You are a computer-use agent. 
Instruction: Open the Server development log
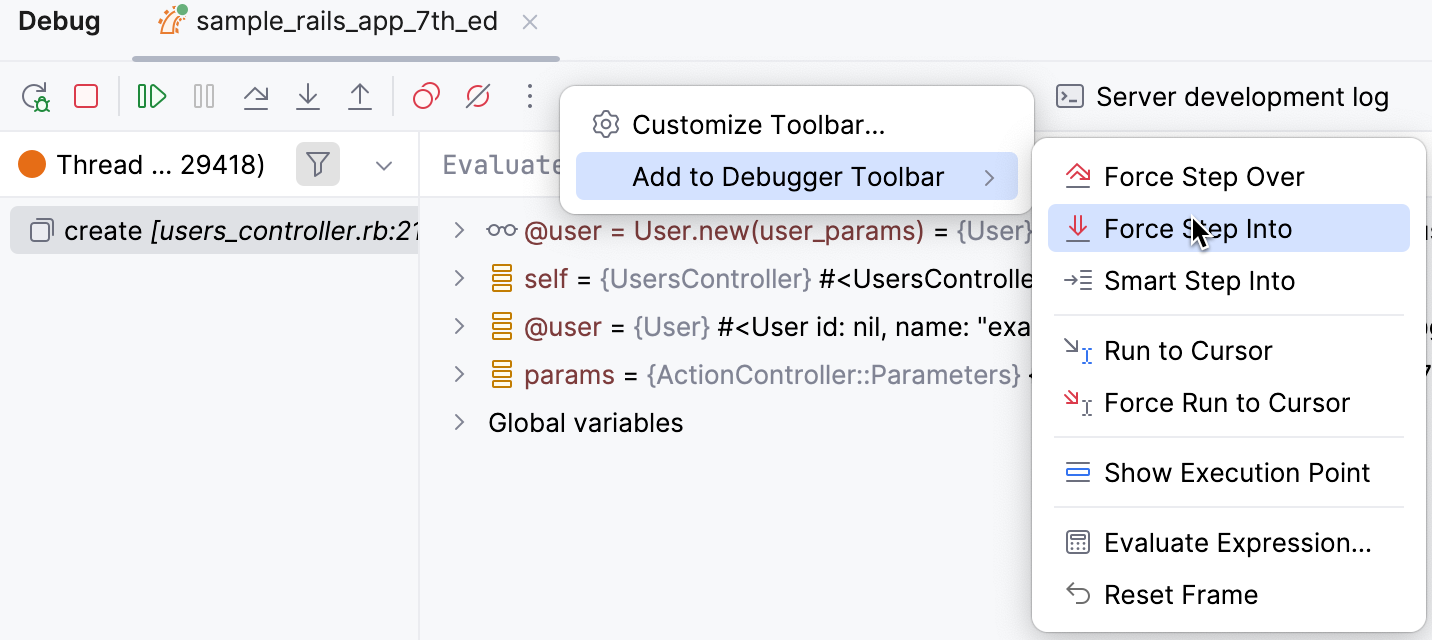pos(1240,96)
